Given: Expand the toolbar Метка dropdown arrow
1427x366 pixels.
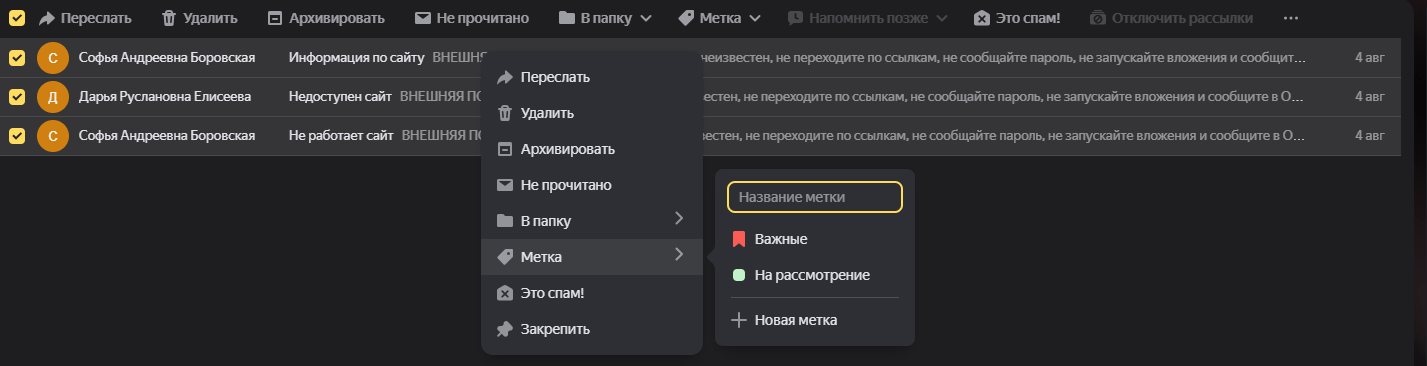Looking at the screenshot, I should (x=754, y=18).
